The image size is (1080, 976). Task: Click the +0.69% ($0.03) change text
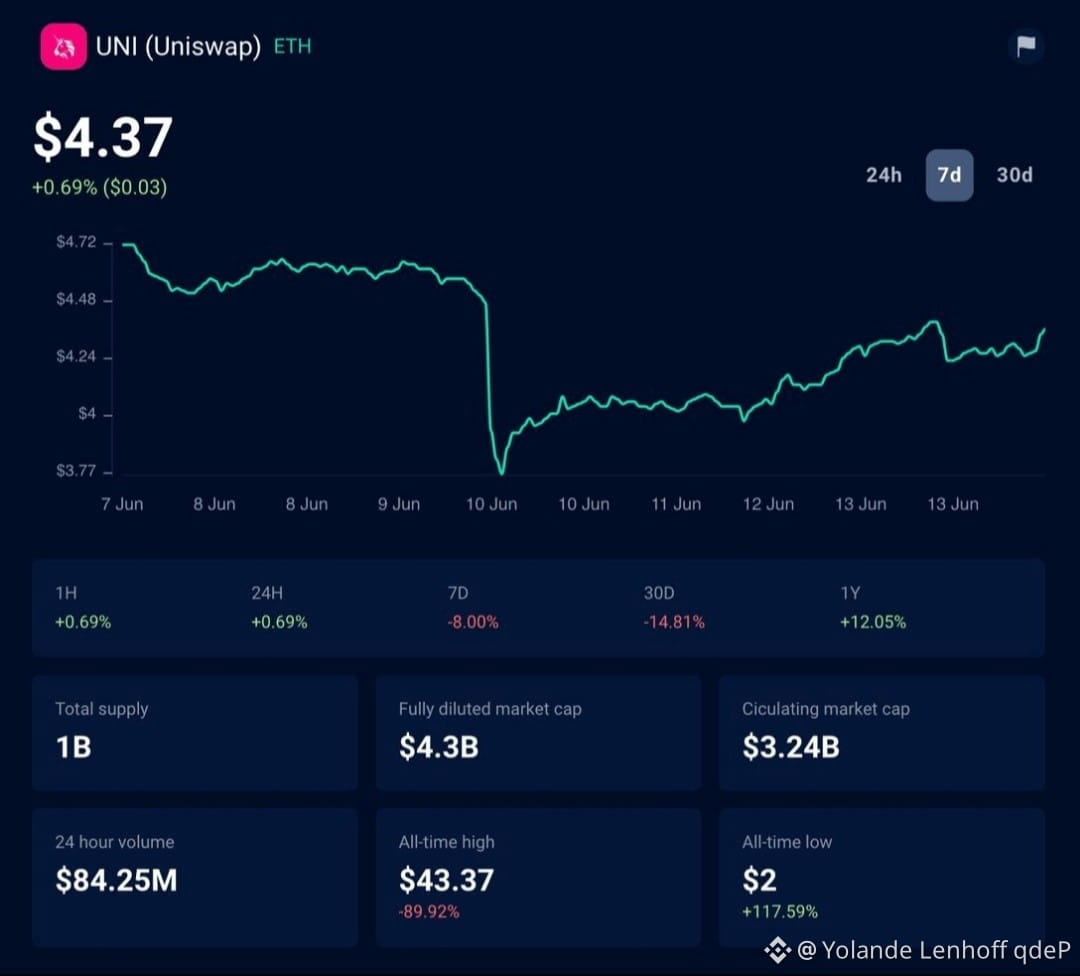pyautogui.click(x=100, y=187)
